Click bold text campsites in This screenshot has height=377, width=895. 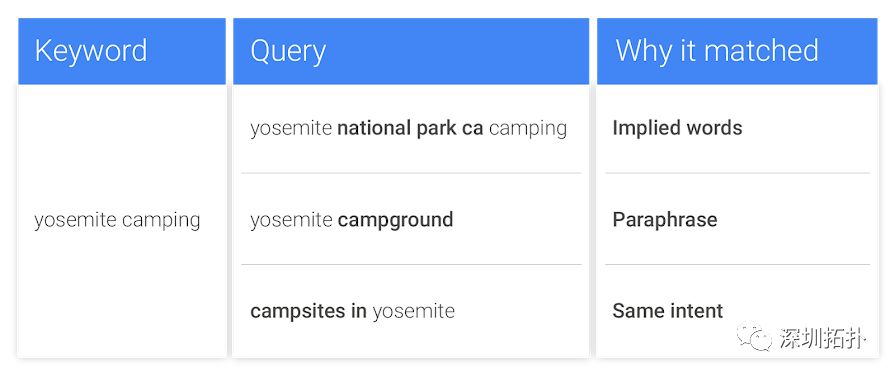[308, 311]
